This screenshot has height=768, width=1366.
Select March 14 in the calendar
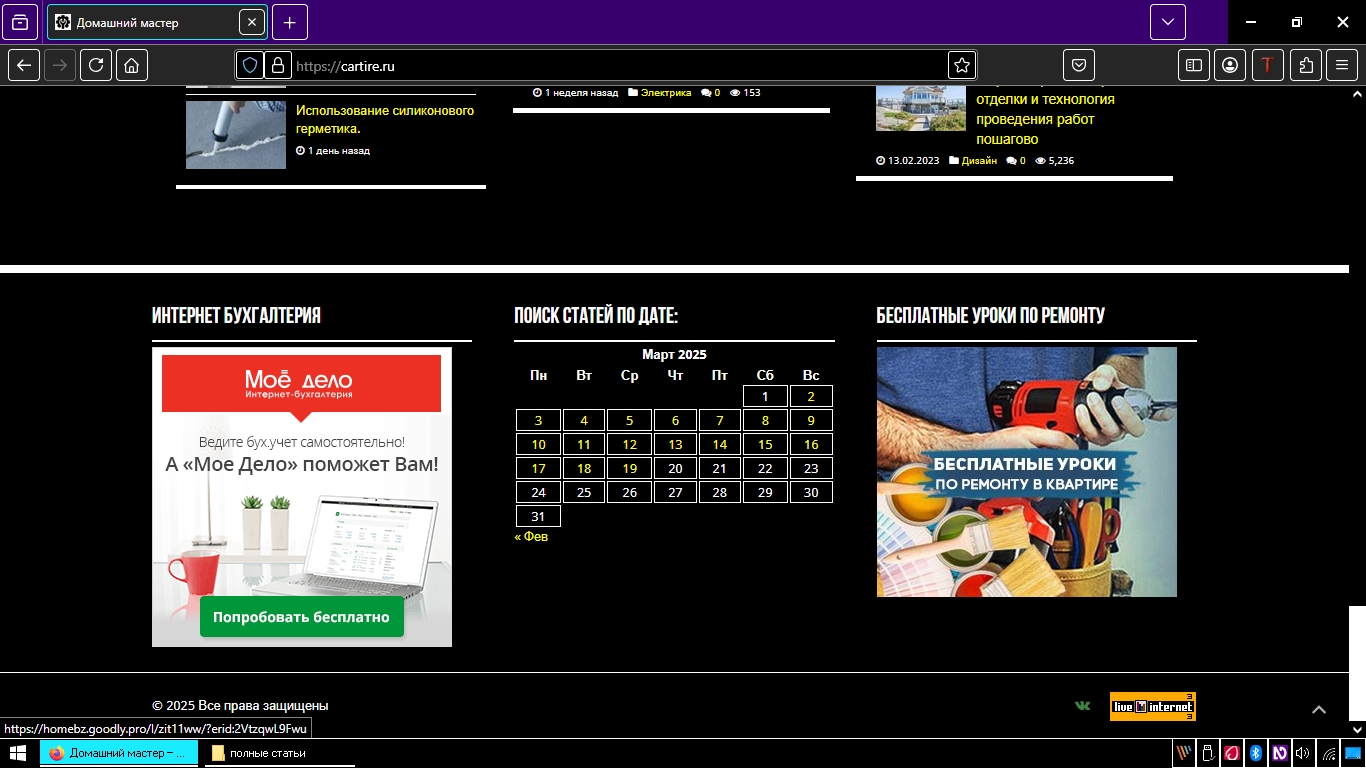coord(720,444)
